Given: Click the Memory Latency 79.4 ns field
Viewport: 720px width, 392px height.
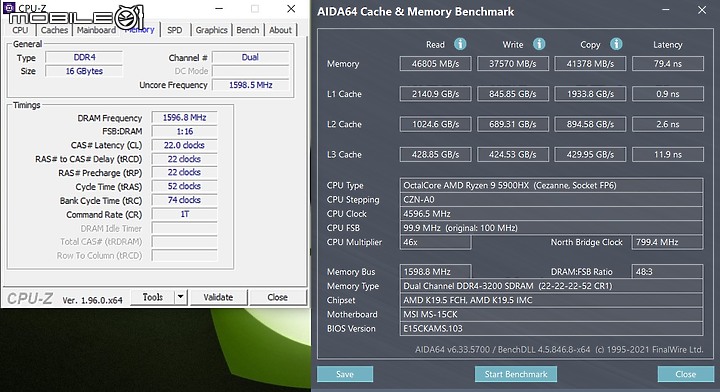Looking at the screenshot, I should point(668,64).
